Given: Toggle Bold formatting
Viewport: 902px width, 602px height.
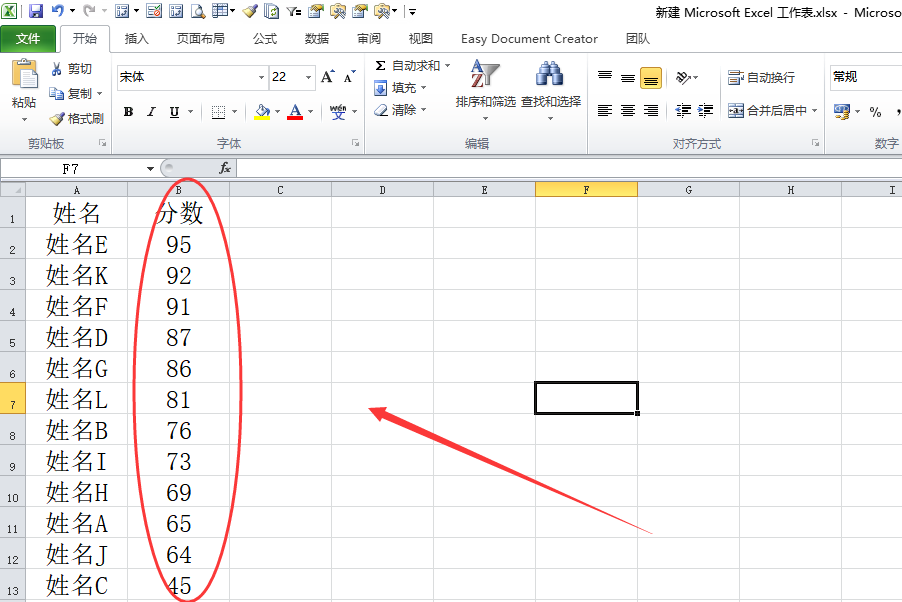Looking at the screenshot, I should 128,112.
